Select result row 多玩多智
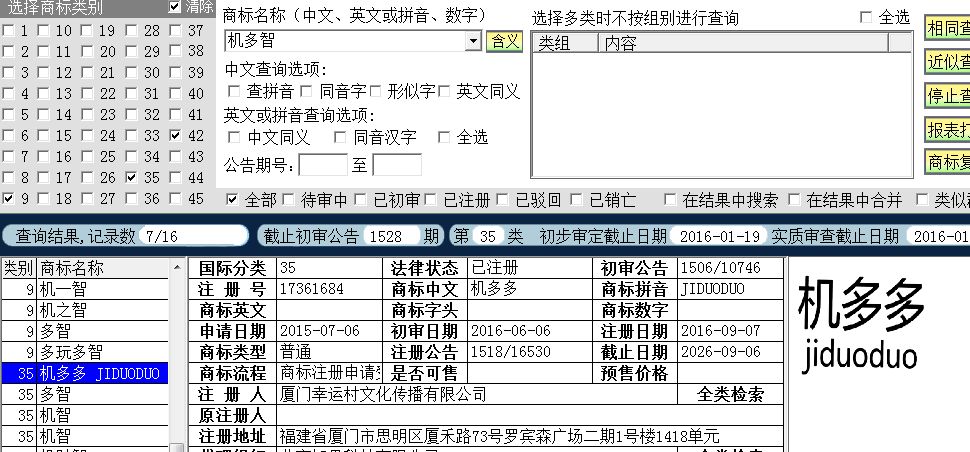 (85, 352)
